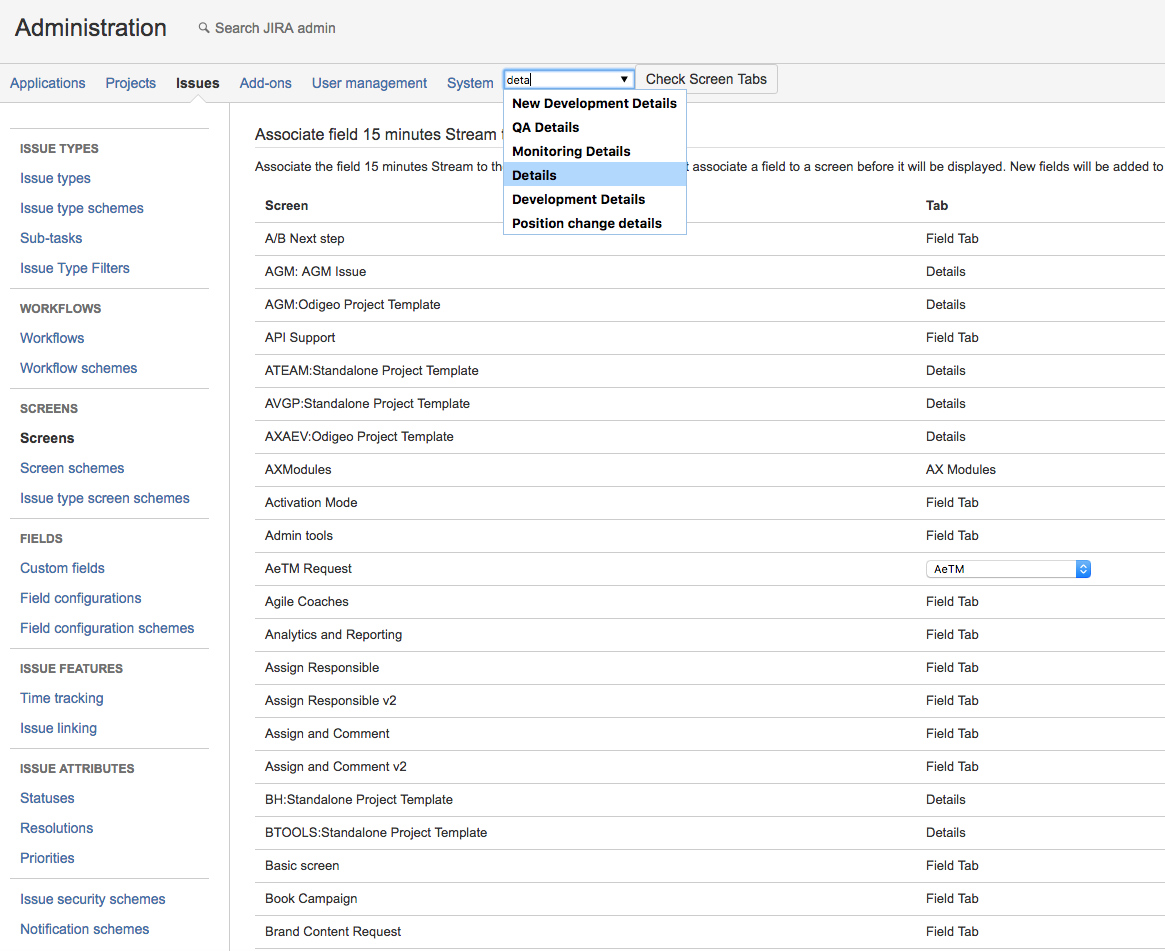Select 'Details' option in dropdown list
The height and width of the screenshot is (951, 1165).
click(534, 175)
